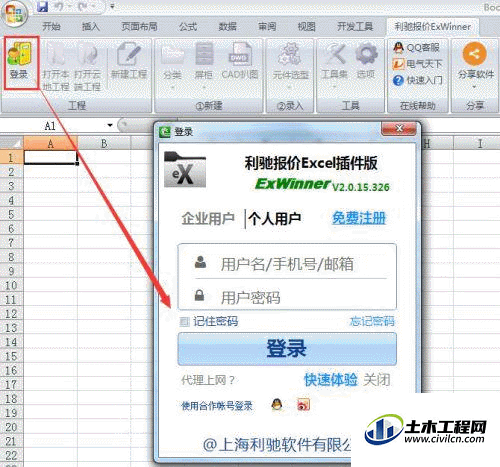Open the 插入 ribbon tab
500x467 pixels.
[x=91, y=27]
